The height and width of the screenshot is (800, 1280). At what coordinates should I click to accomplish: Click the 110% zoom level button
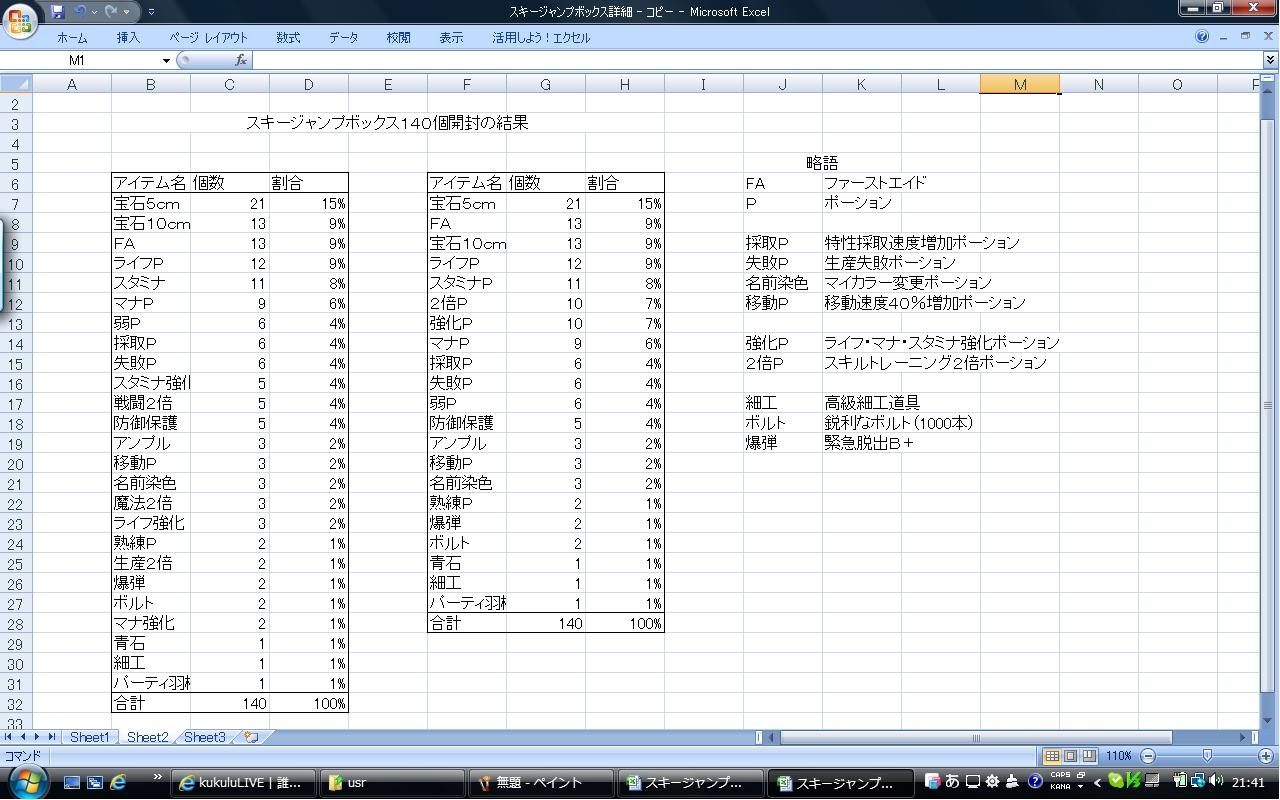pos(1118,756)
